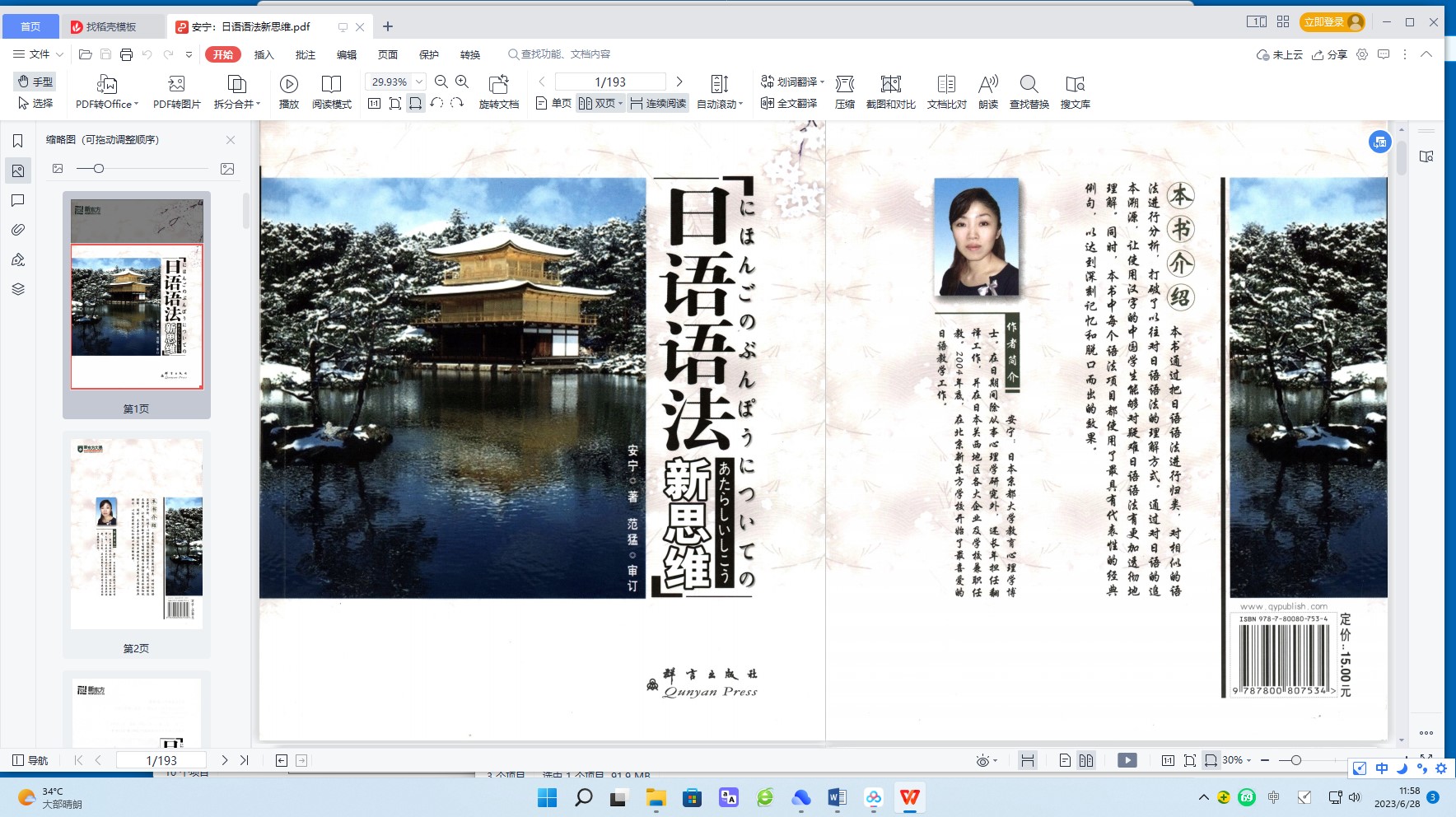Open the 压缩 compress tool
This screenshot has width=1456, height=817.
point(844,84)
